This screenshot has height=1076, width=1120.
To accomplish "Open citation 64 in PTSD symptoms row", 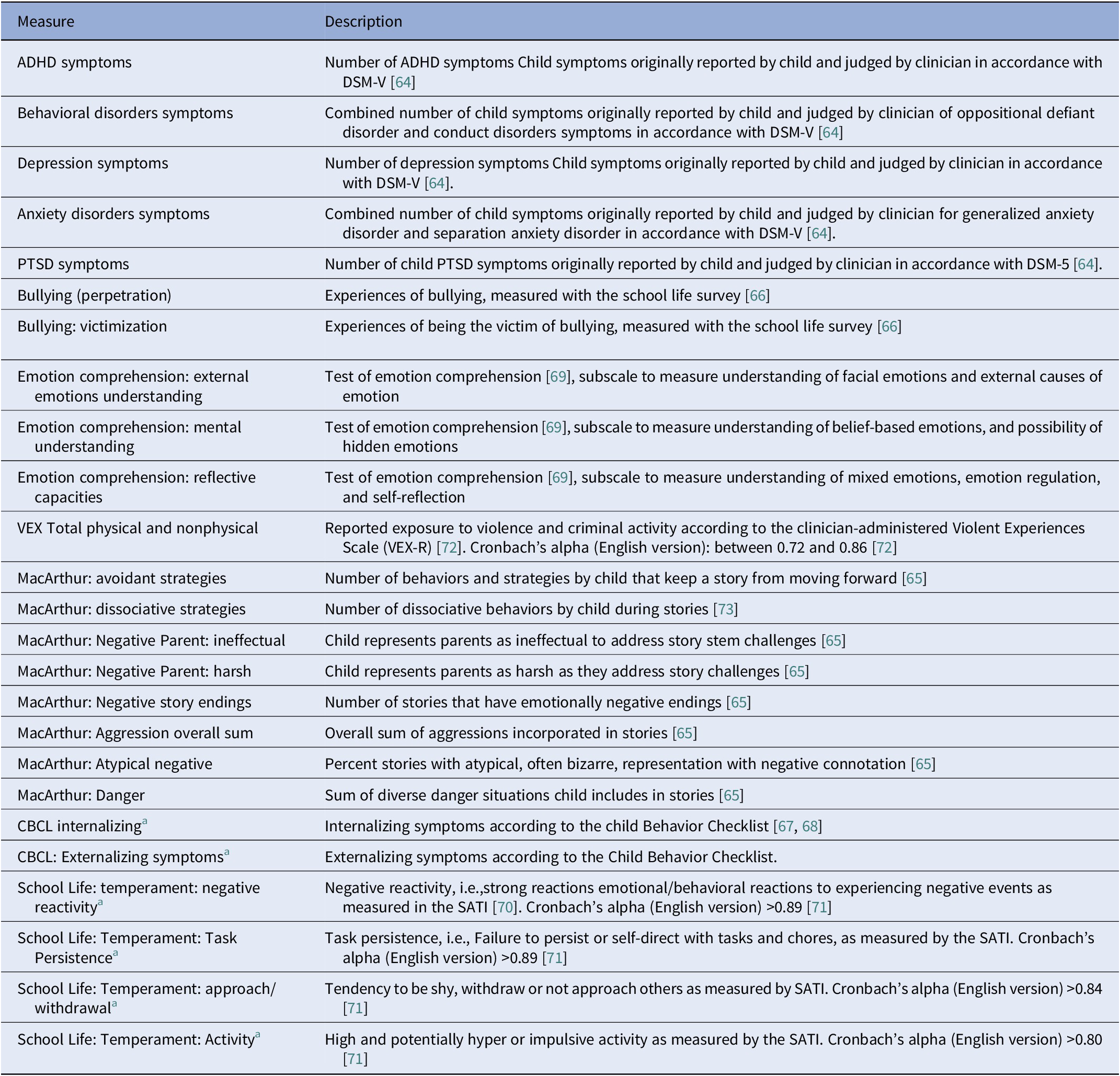I will pos(1085,265).
